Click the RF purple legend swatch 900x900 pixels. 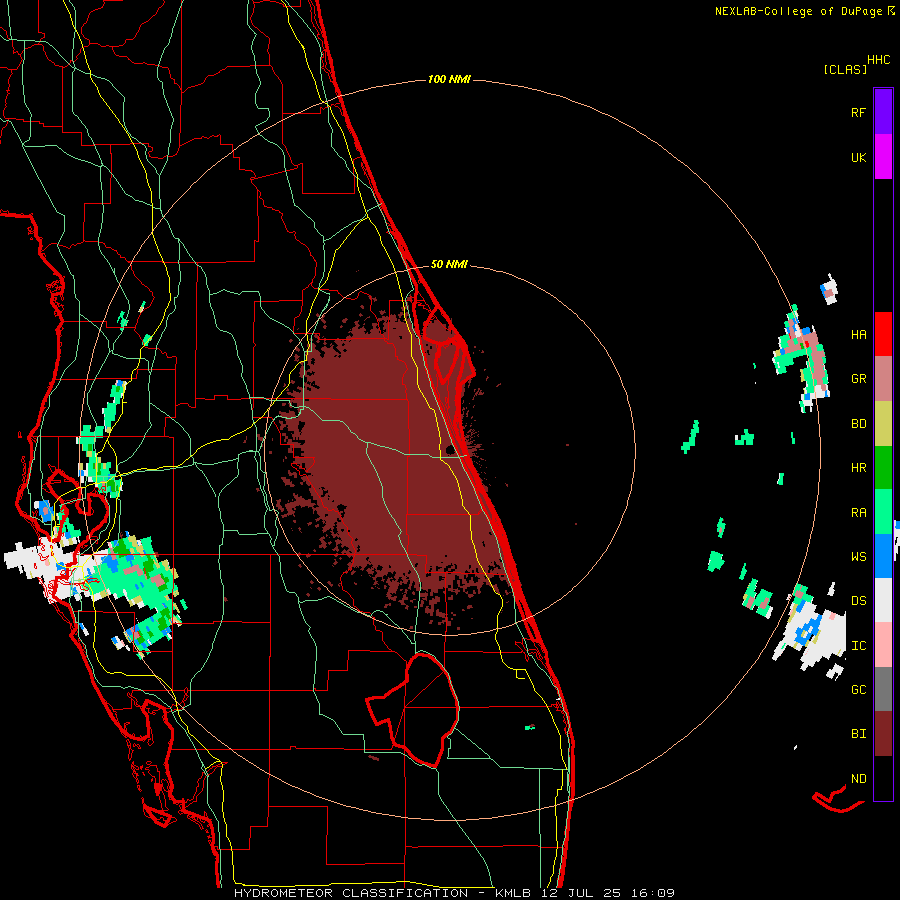[883, 112]
